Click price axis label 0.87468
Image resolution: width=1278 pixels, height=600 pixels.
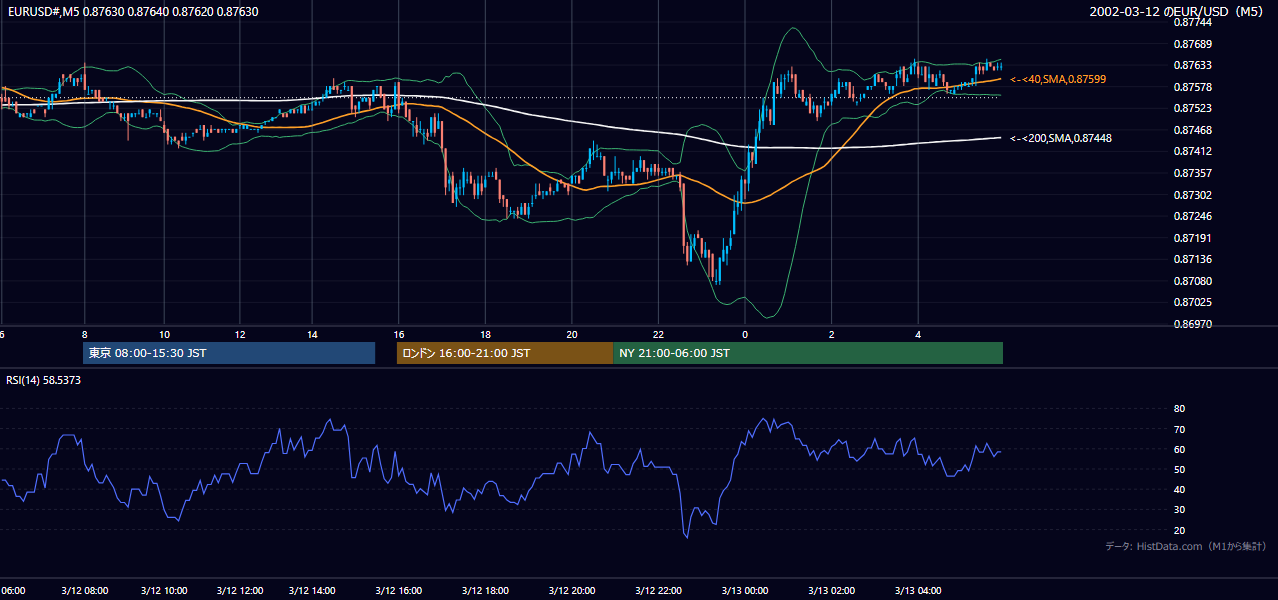pyautogui.click(x=1192, y=131)
